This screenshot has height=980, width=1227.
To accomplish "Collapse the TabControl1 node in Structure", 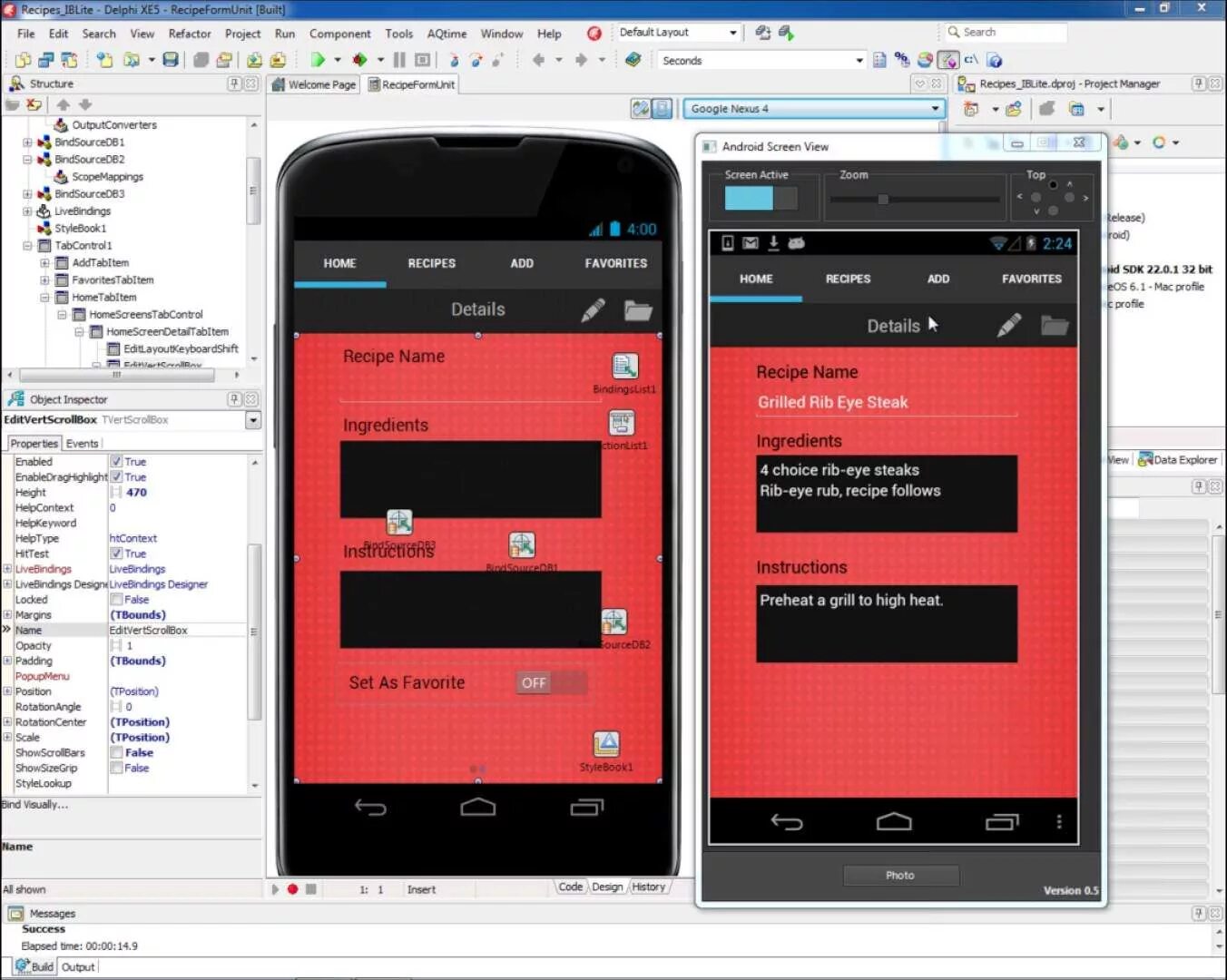I will (x=27, y=246).
